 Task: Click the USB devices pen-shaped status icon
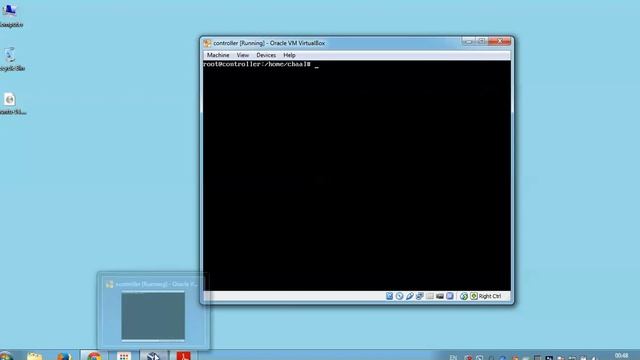click(409, 296)
